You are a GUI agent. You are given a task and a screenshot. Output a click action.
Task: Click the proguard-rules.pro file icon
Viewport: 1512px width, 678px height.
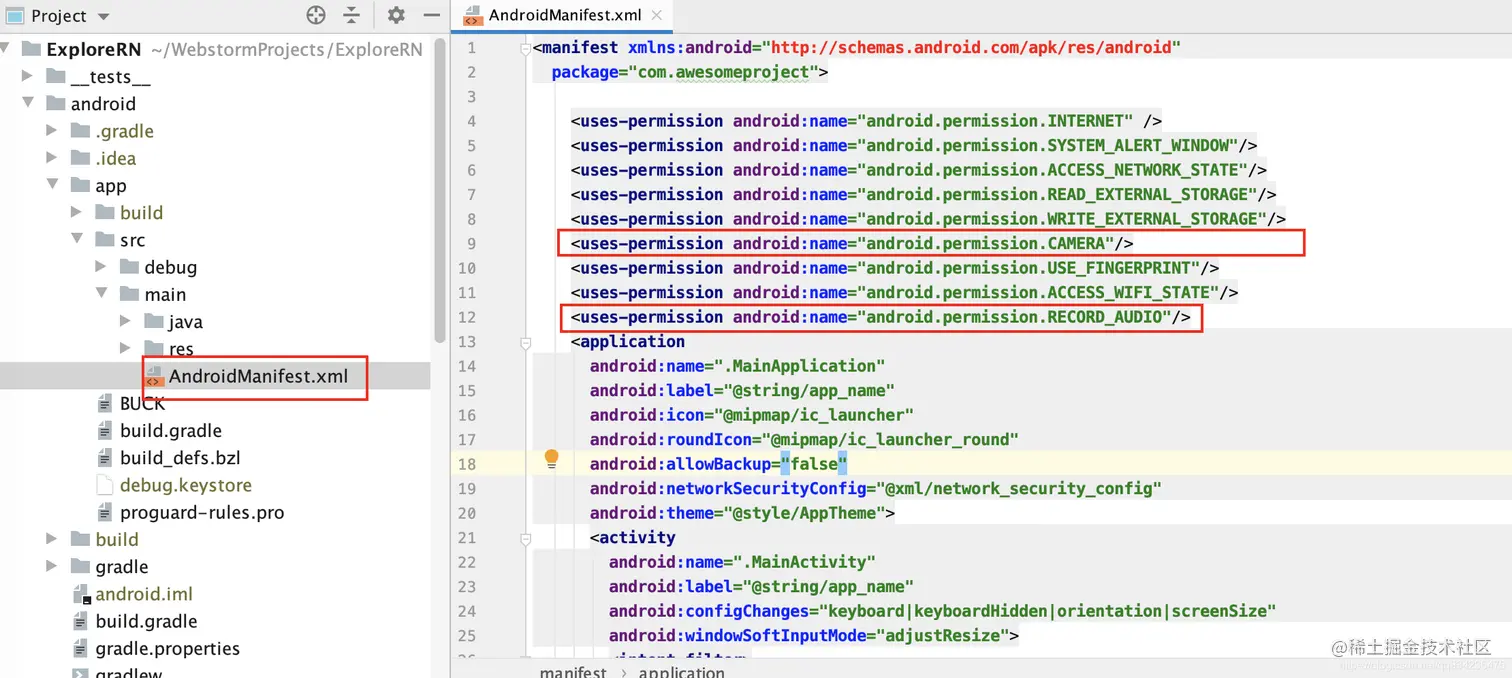105,512
